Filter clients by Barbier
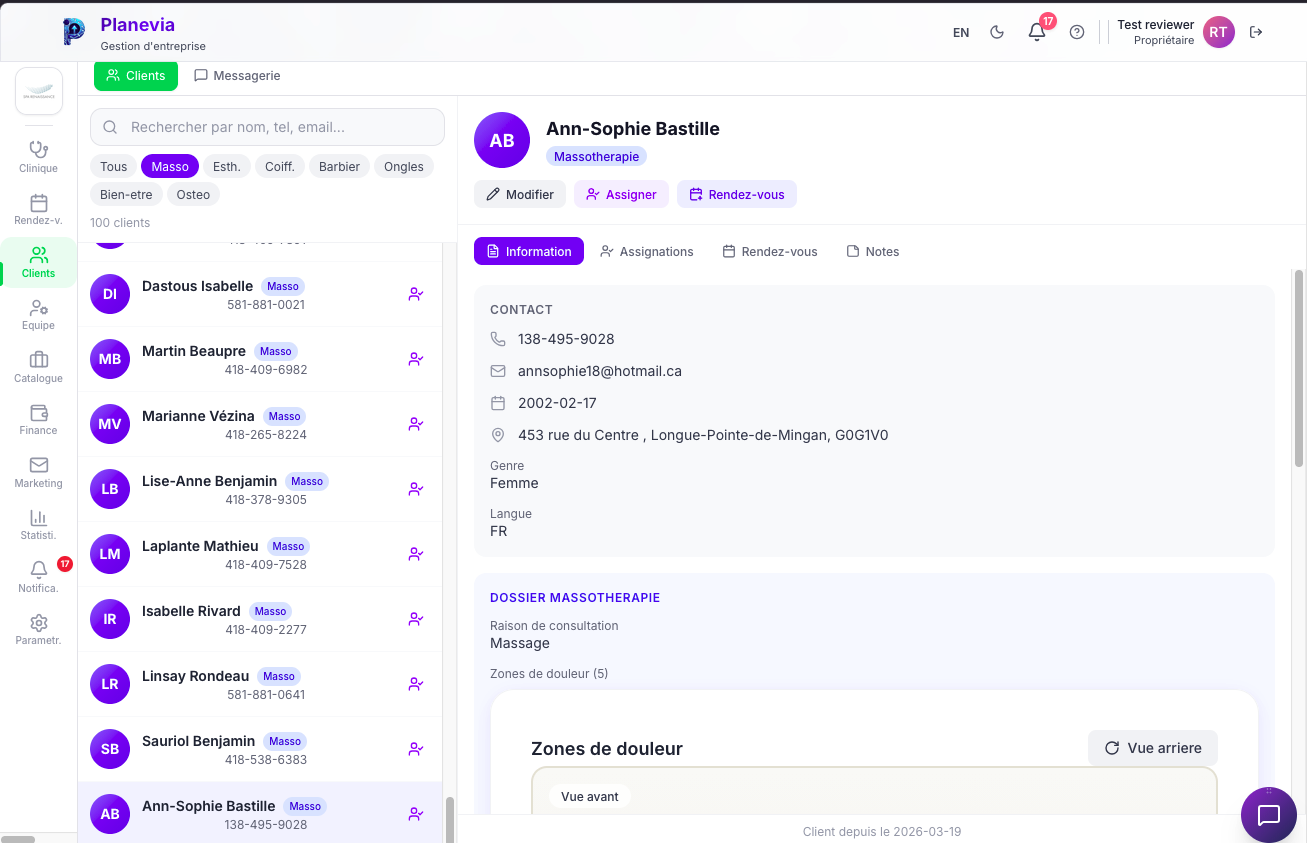 [340, 166]
